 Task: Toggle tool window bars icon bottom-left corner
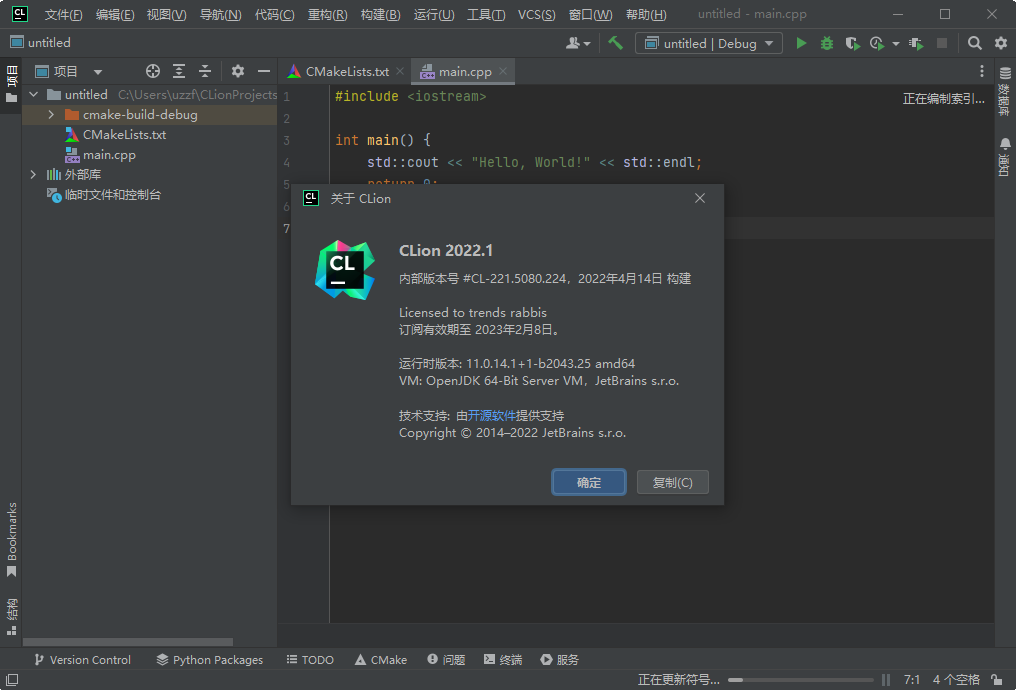pos(12,680)
